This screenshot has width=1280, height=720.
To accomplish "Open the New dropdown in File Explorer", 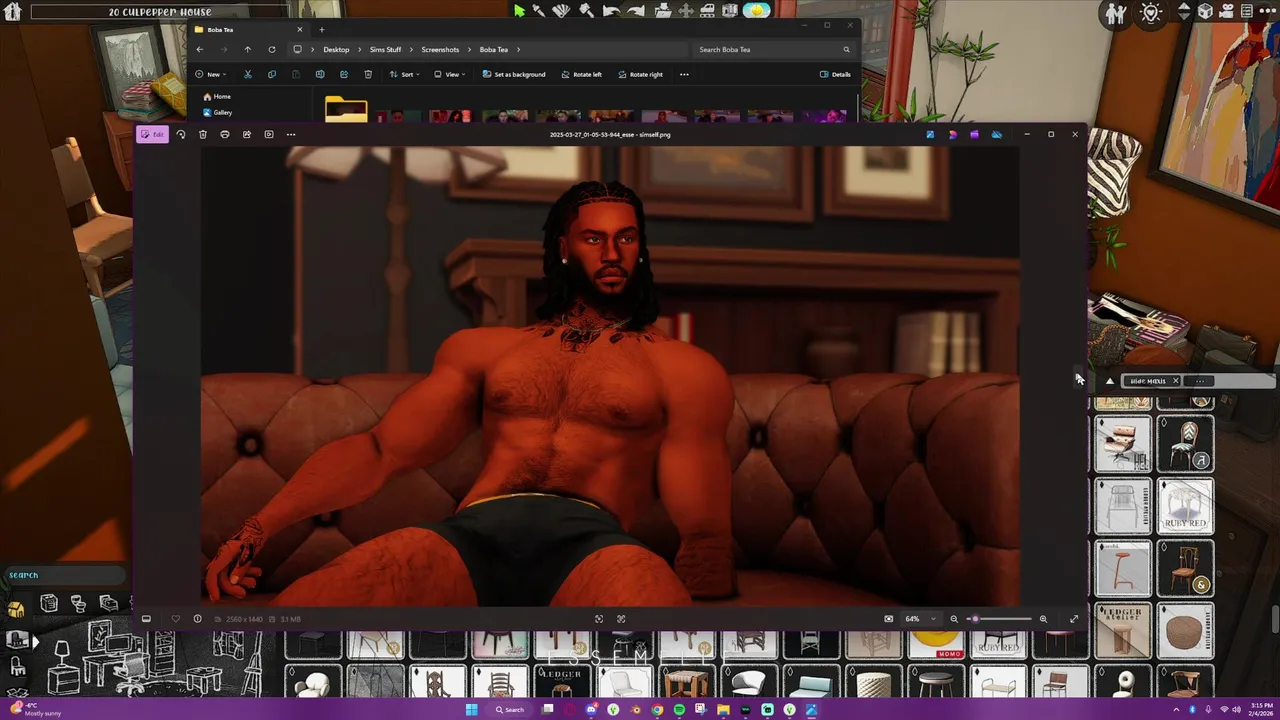I will click(x=211, y=74).
